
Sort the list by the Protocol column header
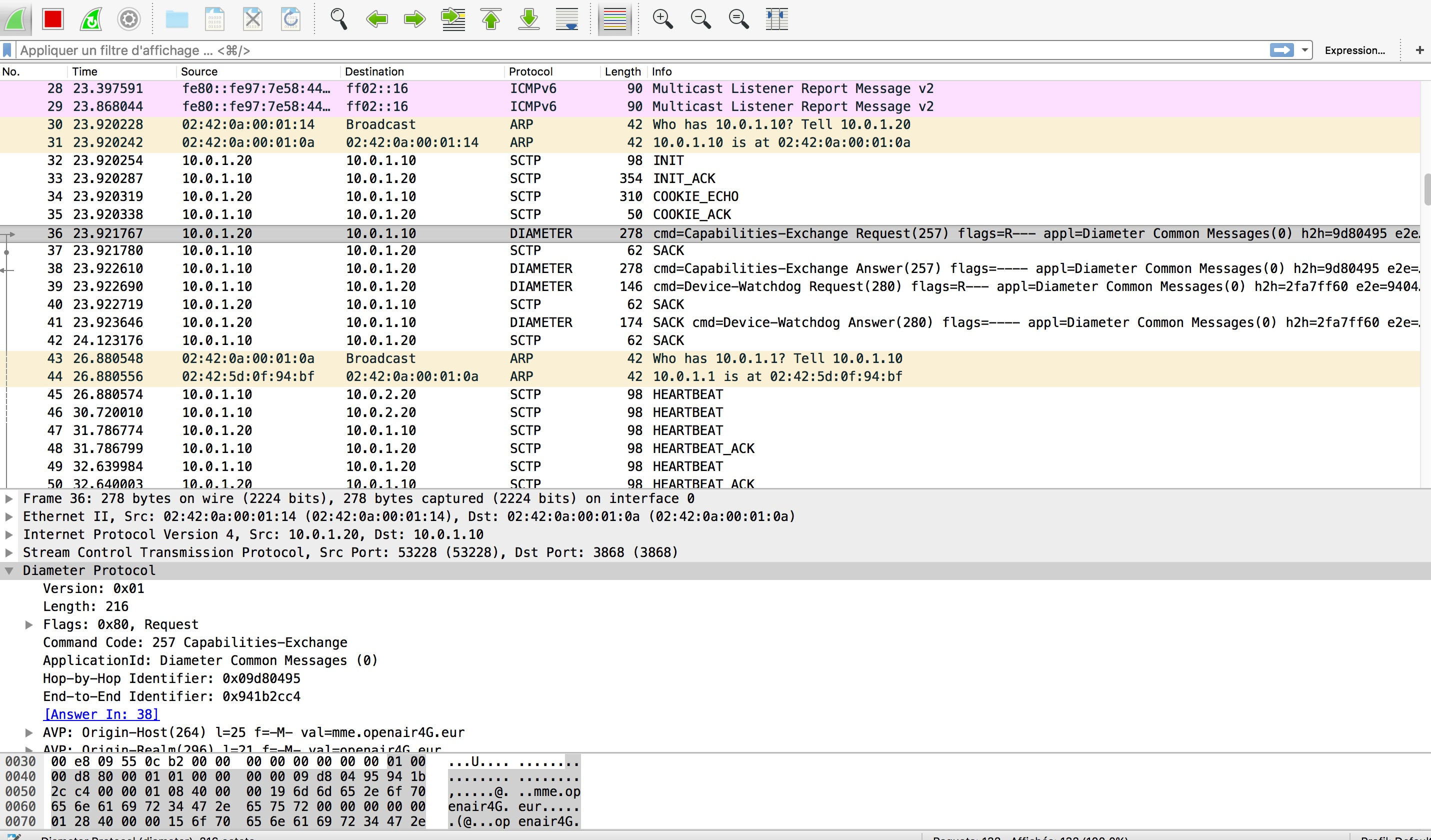(x=530, y=71)
